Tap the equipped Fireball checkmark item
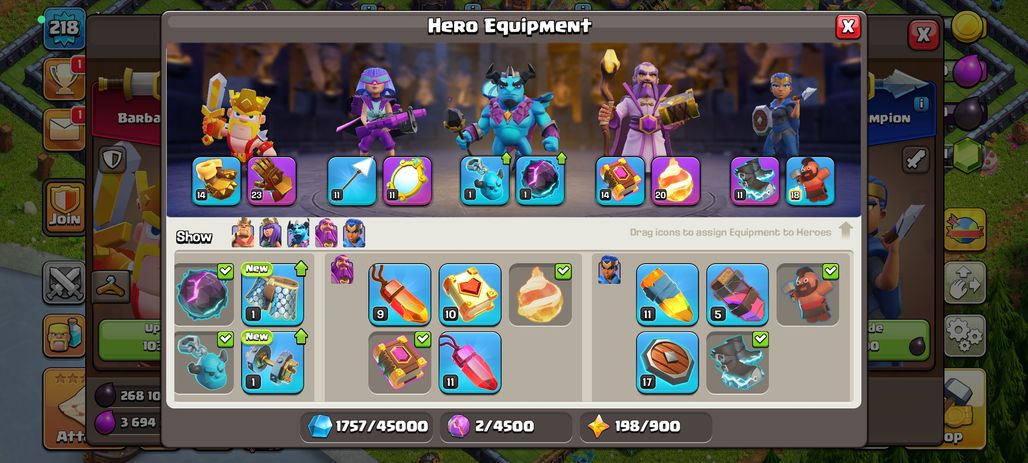The height and width of the screenshot is (463, 1028). tap(540, 294)
